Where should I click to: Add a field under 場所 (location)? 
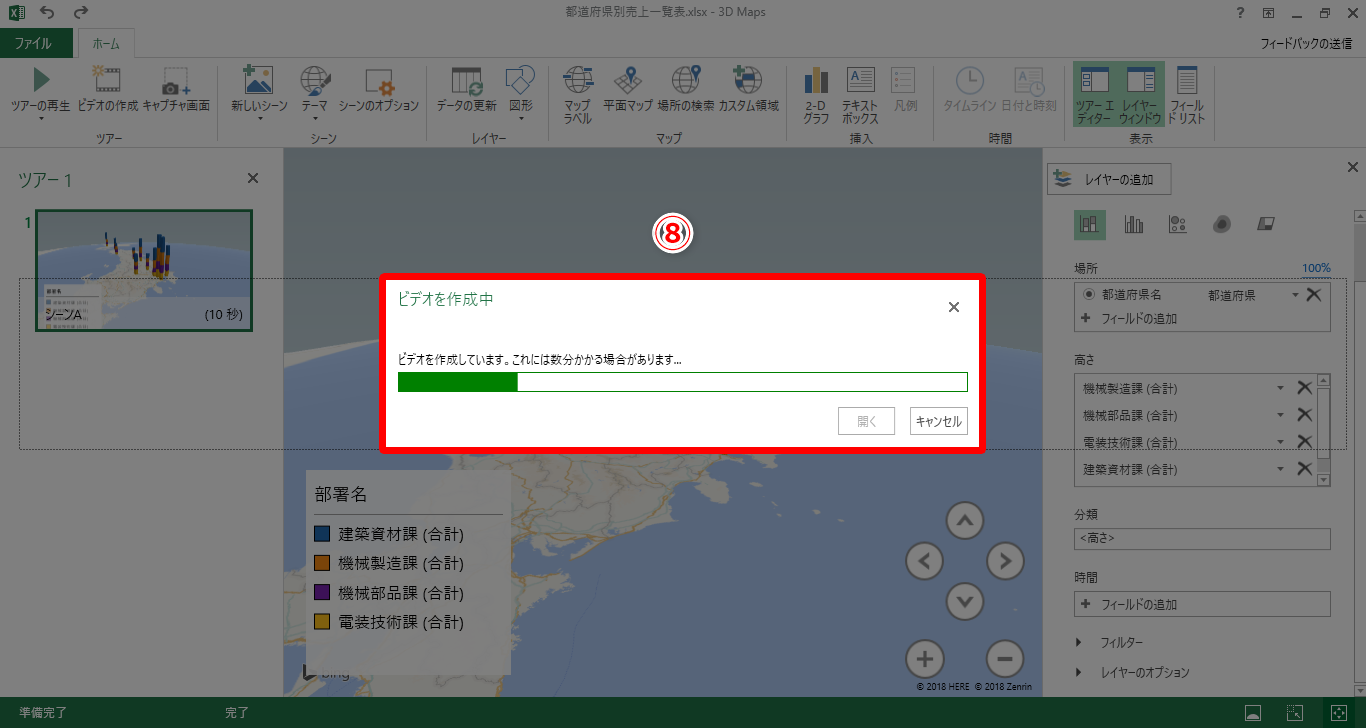[1129, 319]
